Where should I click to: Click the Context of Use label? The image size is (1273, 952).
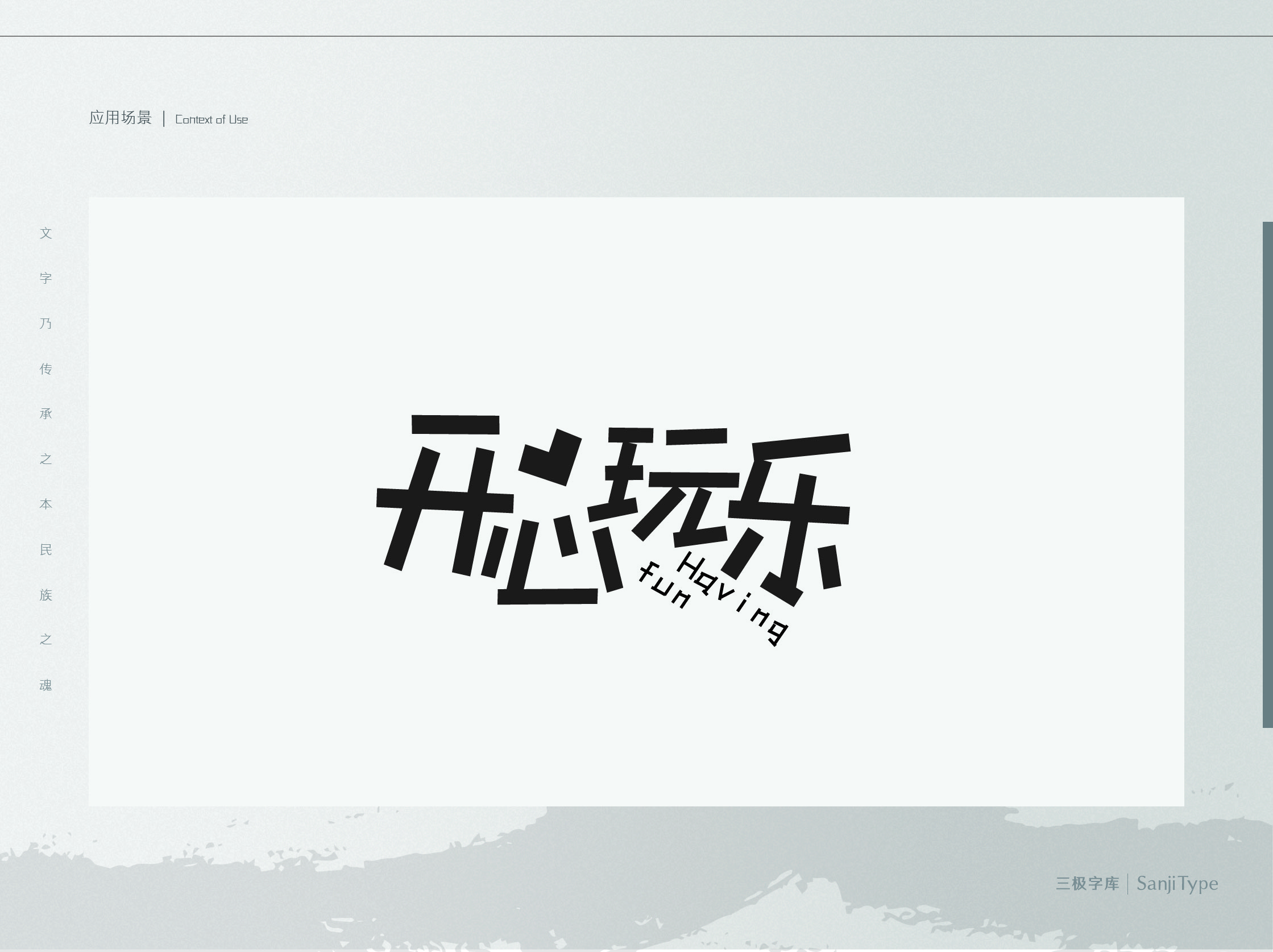coord(211,120)
